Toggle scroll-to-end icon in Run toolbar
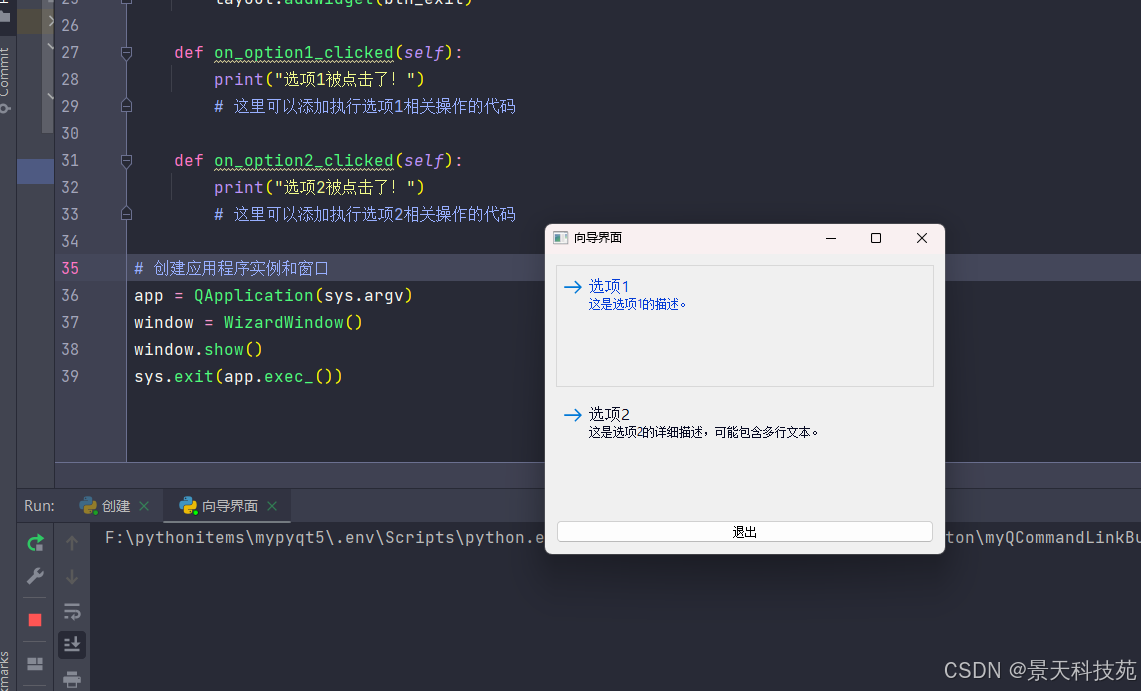The image size is (1141, 691). click(72, 644)
